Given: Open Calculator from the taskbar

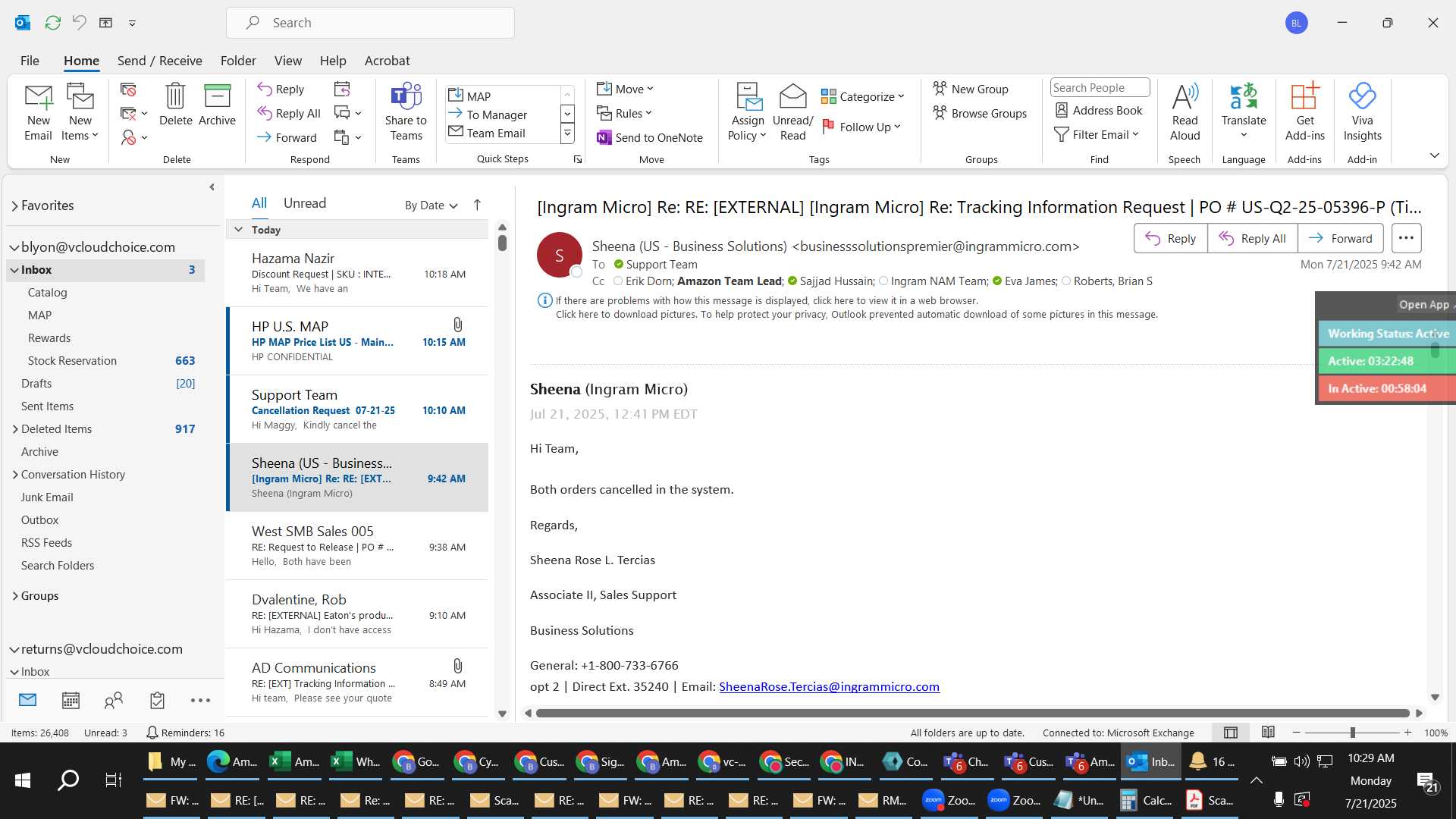Looking at the screenshot, I should click(1144, 800).
